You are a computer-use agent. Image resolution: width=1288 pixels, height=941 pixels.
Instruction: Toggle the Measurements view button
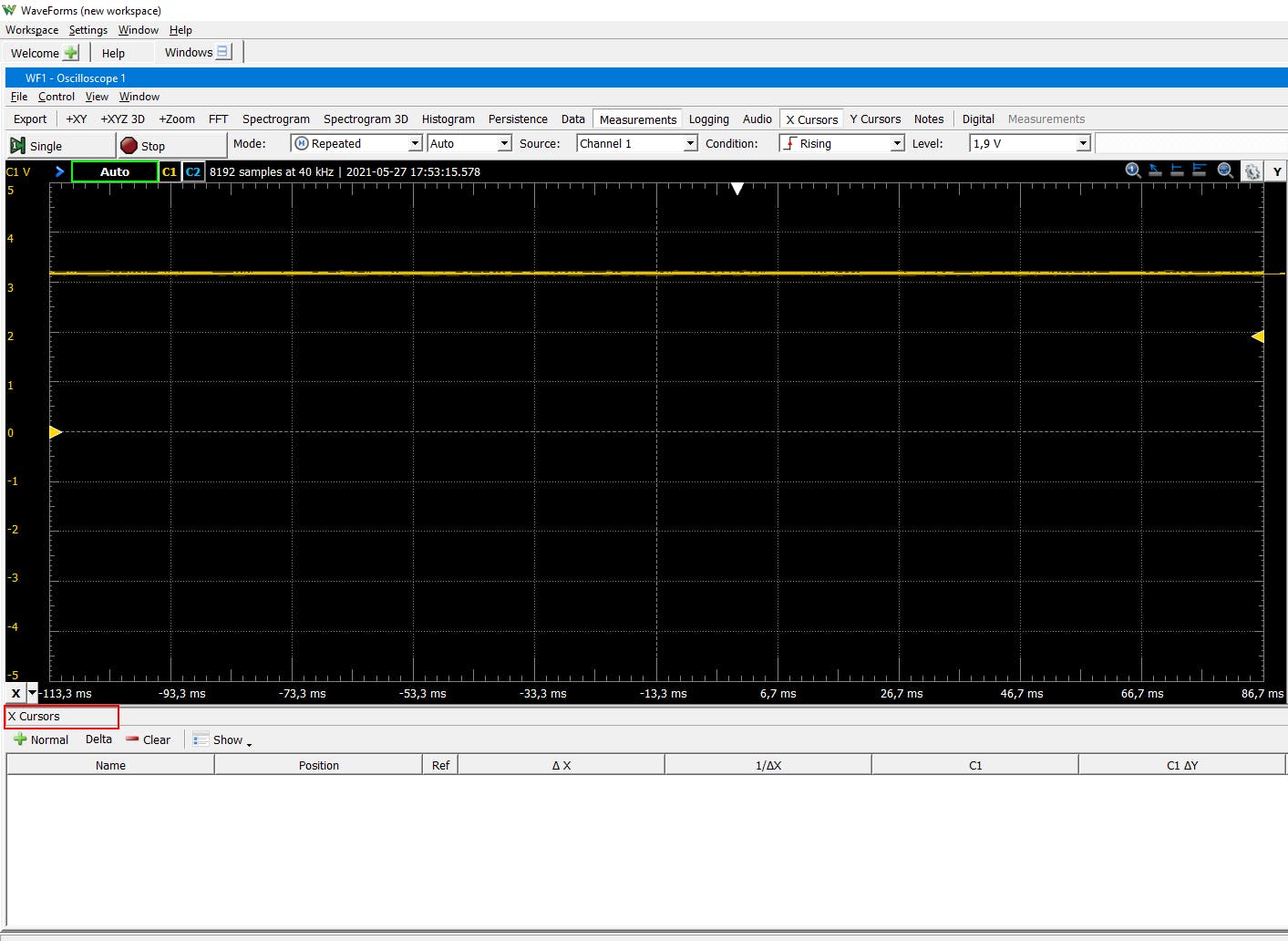coord(638,119)
